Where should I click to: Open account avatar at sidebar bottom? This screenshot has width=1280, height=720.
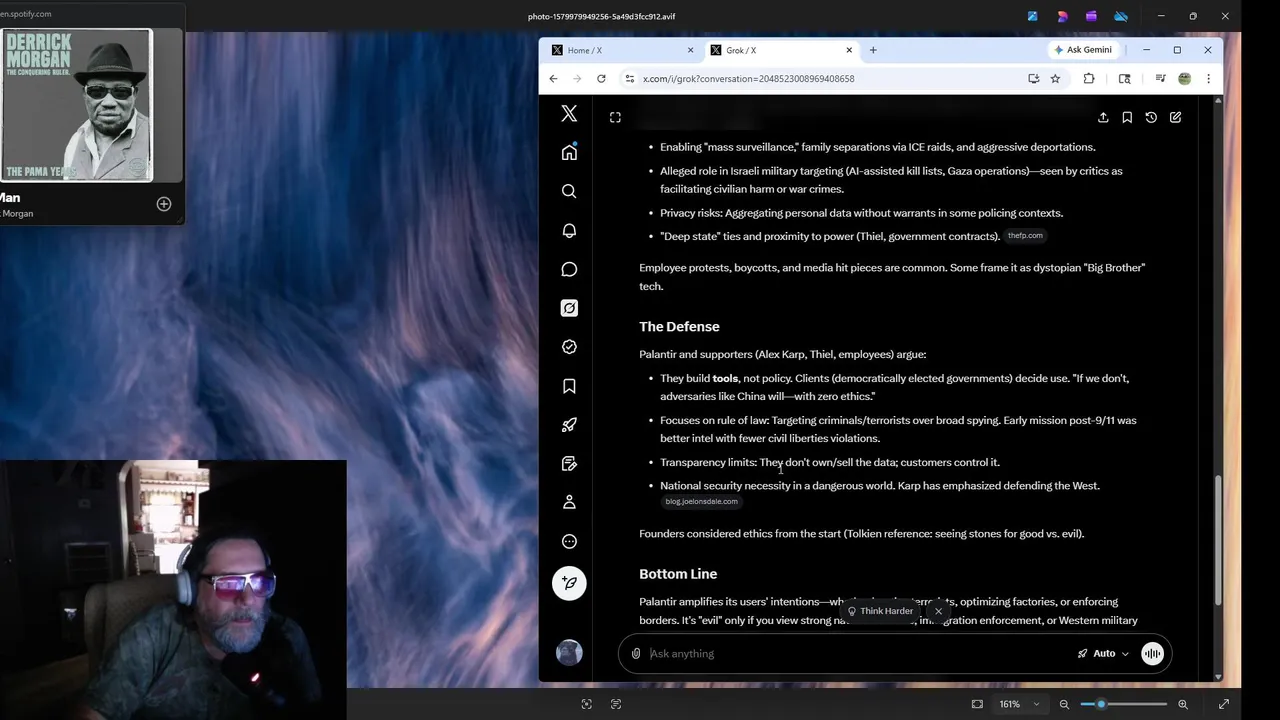click(x=569, y=653)
